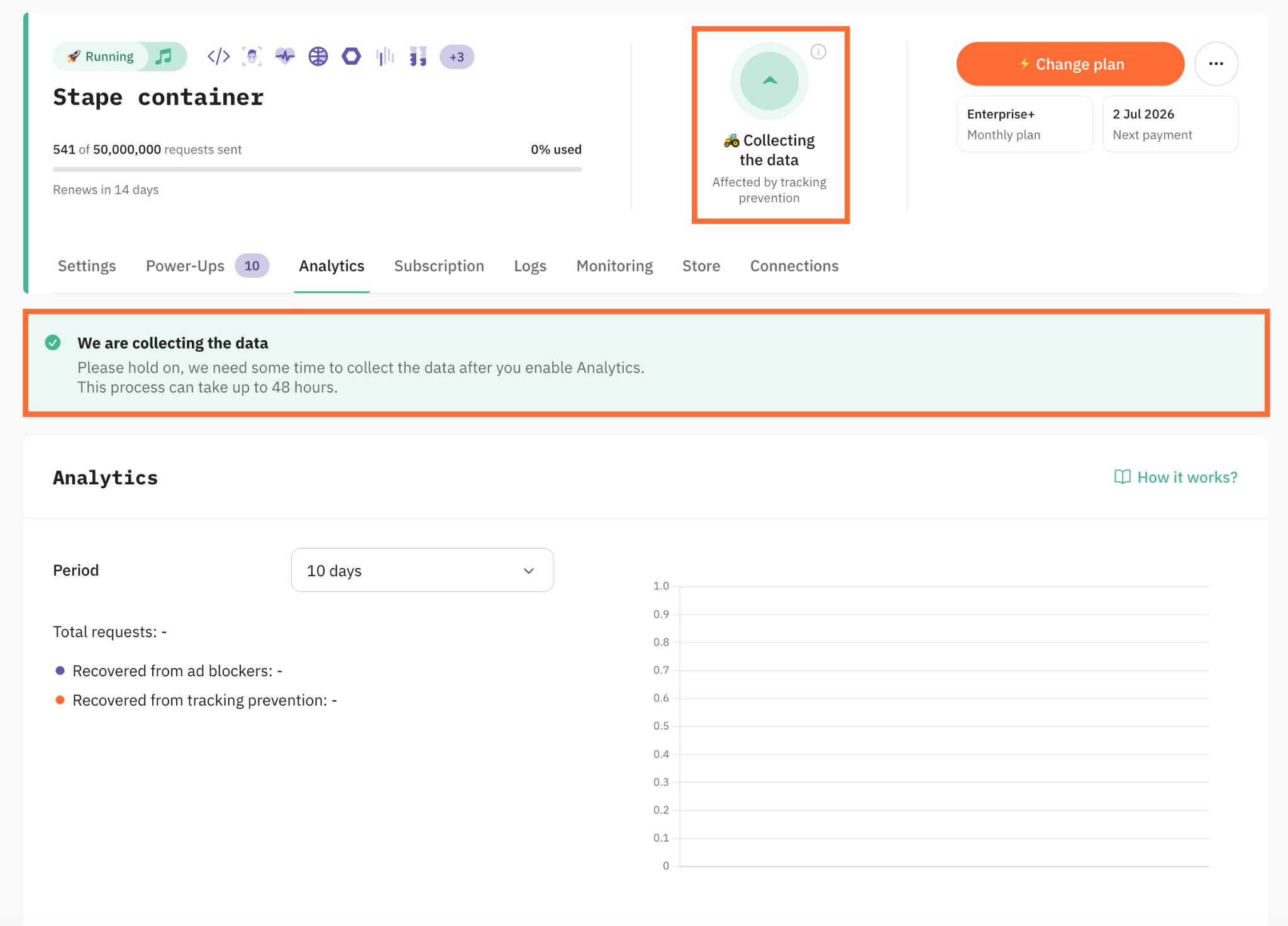Click the requests usage progress bar
Screen dimensions: 1288x926
tap(317, 169)
